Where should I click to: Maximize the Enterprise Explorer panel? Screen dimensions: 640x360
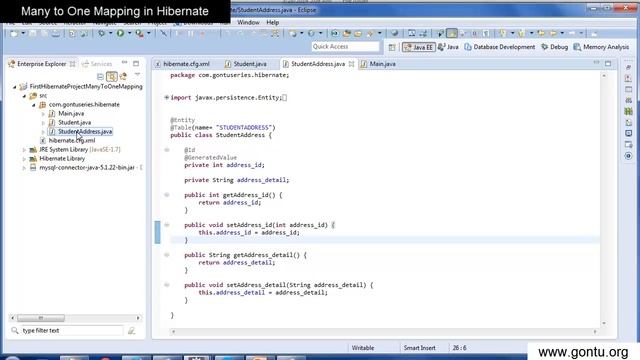pyautogui.click(x=136, y=64)
